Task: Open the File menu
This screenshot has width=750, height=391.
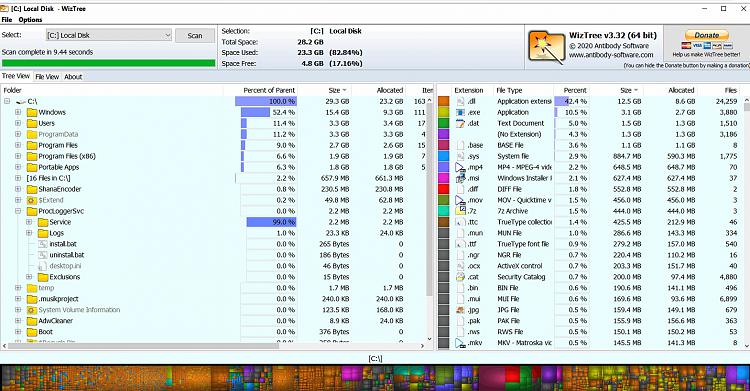Action: (7, 20)
